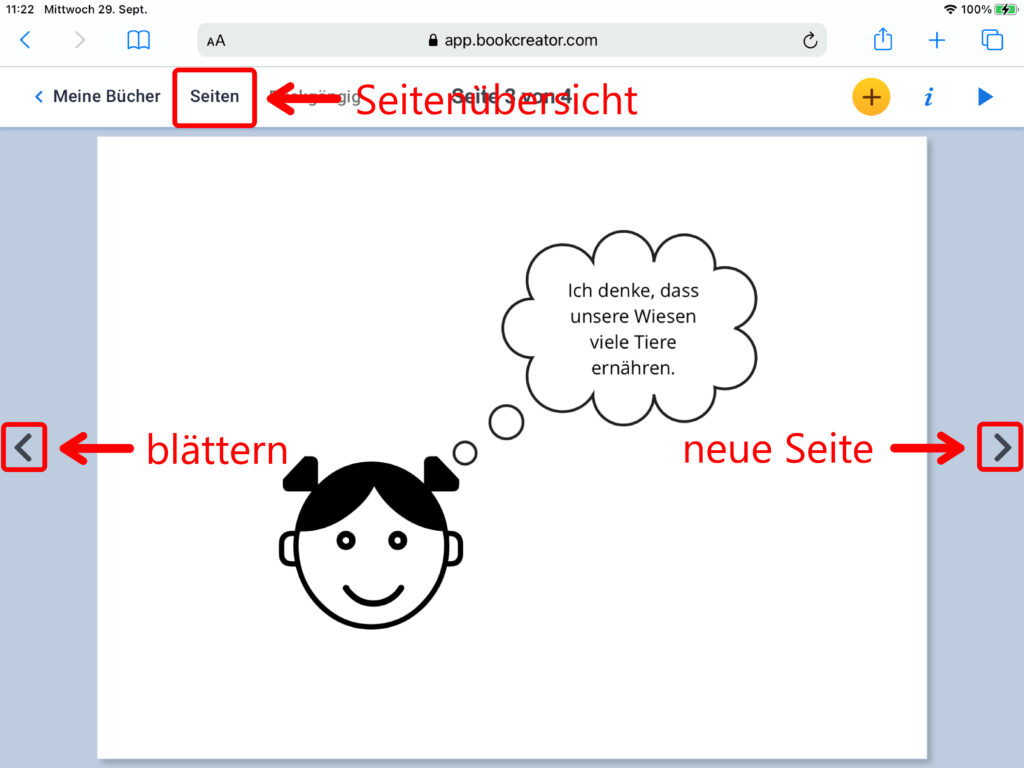Screen dimensions: 1024x768
Task: Open a new Safari tab with plus
Action: click(x=937, y=40)
